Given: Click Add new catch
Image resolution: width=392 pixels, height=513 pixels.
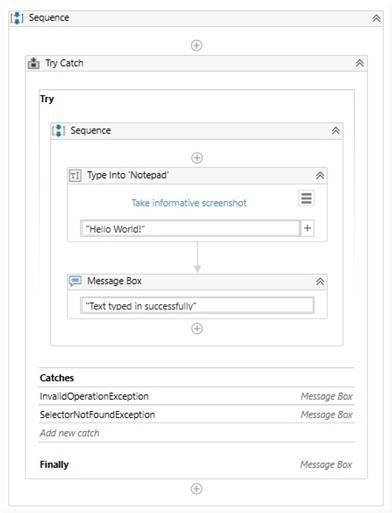Looking at the screenshot, I should (69, 433).
